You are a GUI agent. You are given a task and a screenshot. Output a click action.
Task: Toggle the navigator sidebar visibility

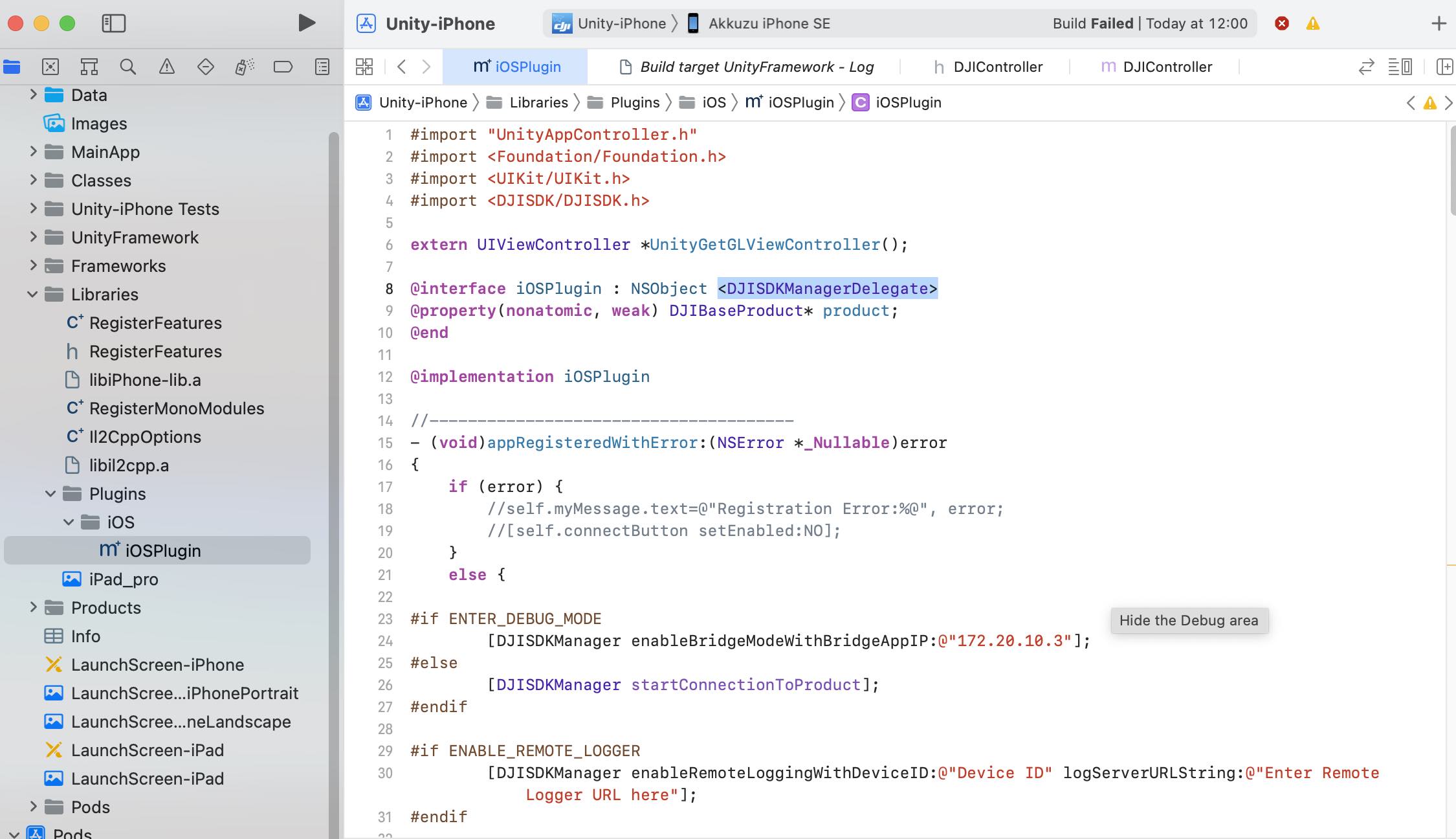pyautogui.click(x=113, y=23)
